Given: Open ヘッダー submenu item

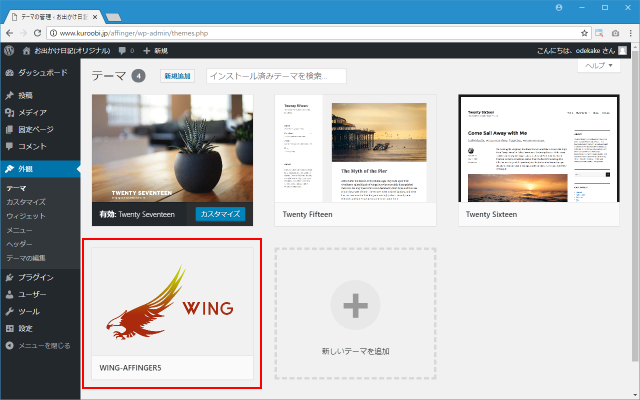Looking at the screenshot, I should 19,244.
